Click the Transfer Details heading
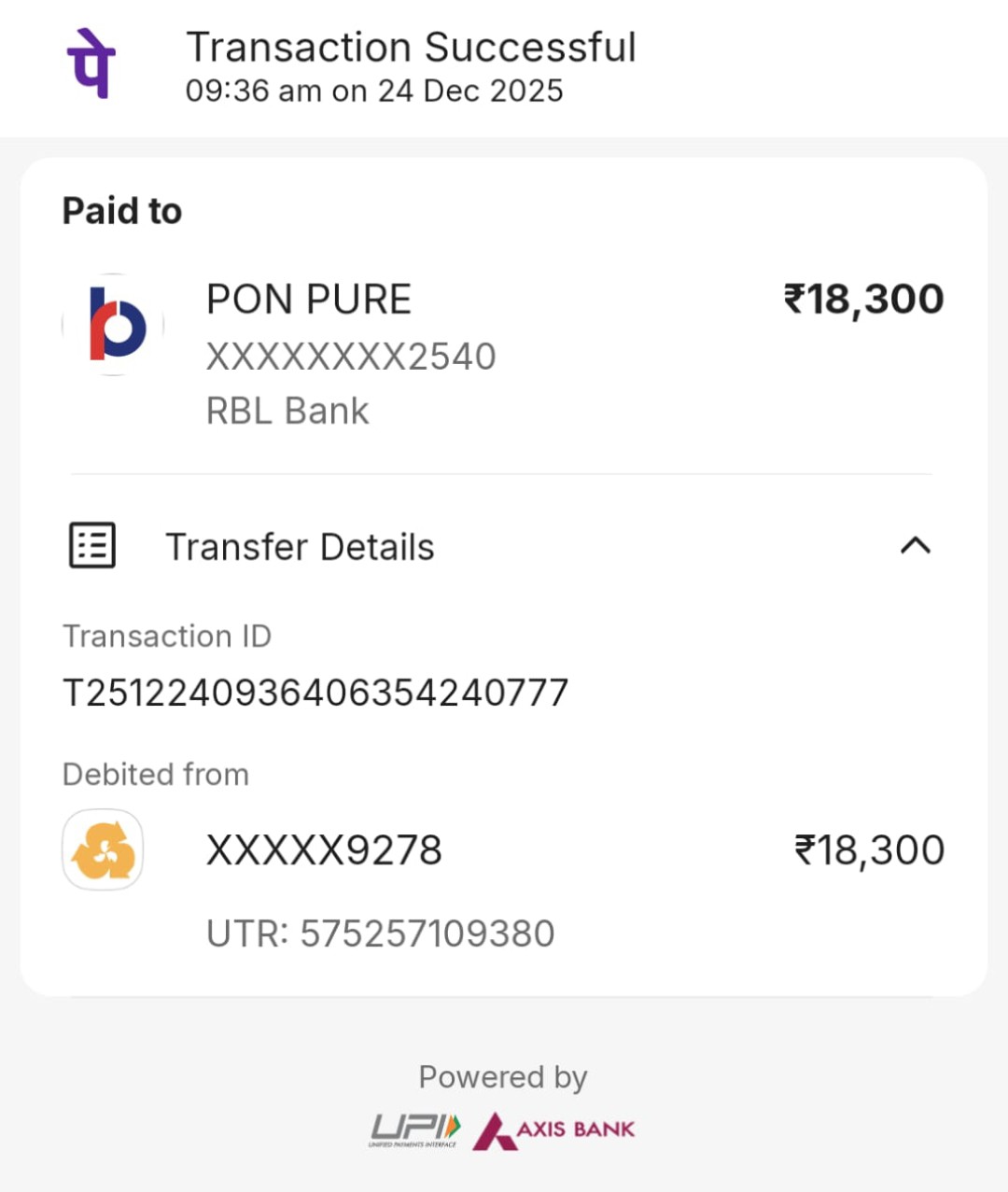The height and width of the screenshot is (1192, 1008). click(x=300, y=547)
